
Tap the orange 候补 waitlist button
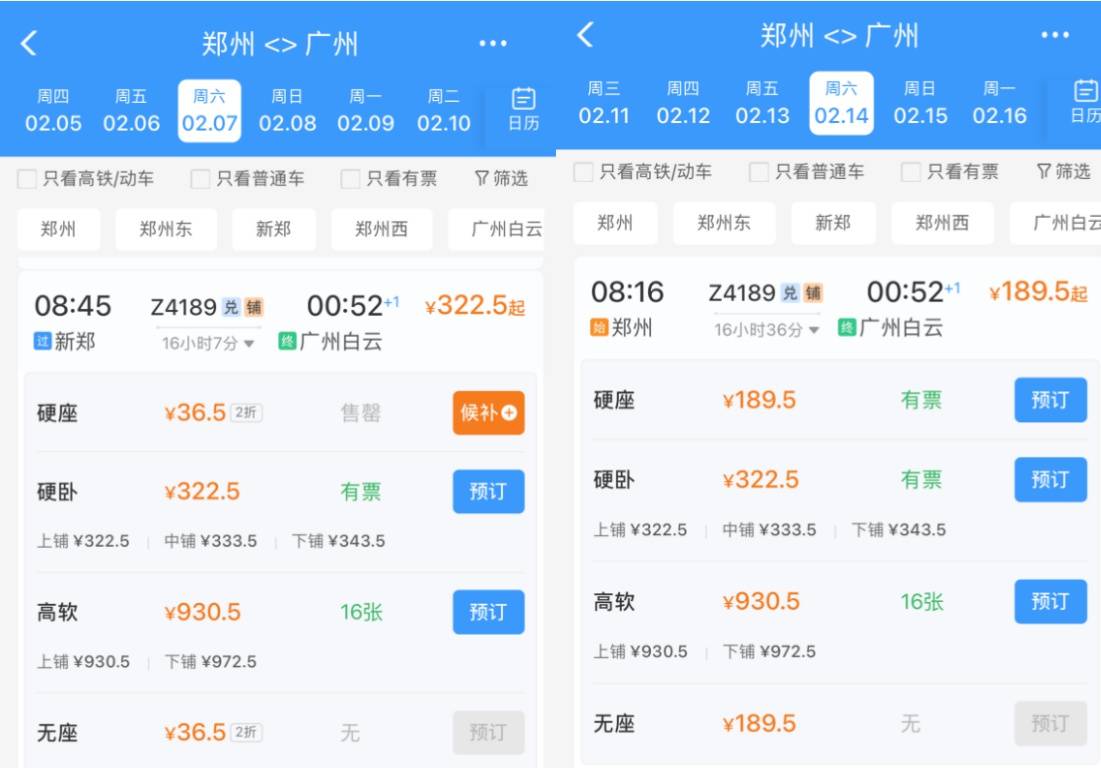pos(488,413)
